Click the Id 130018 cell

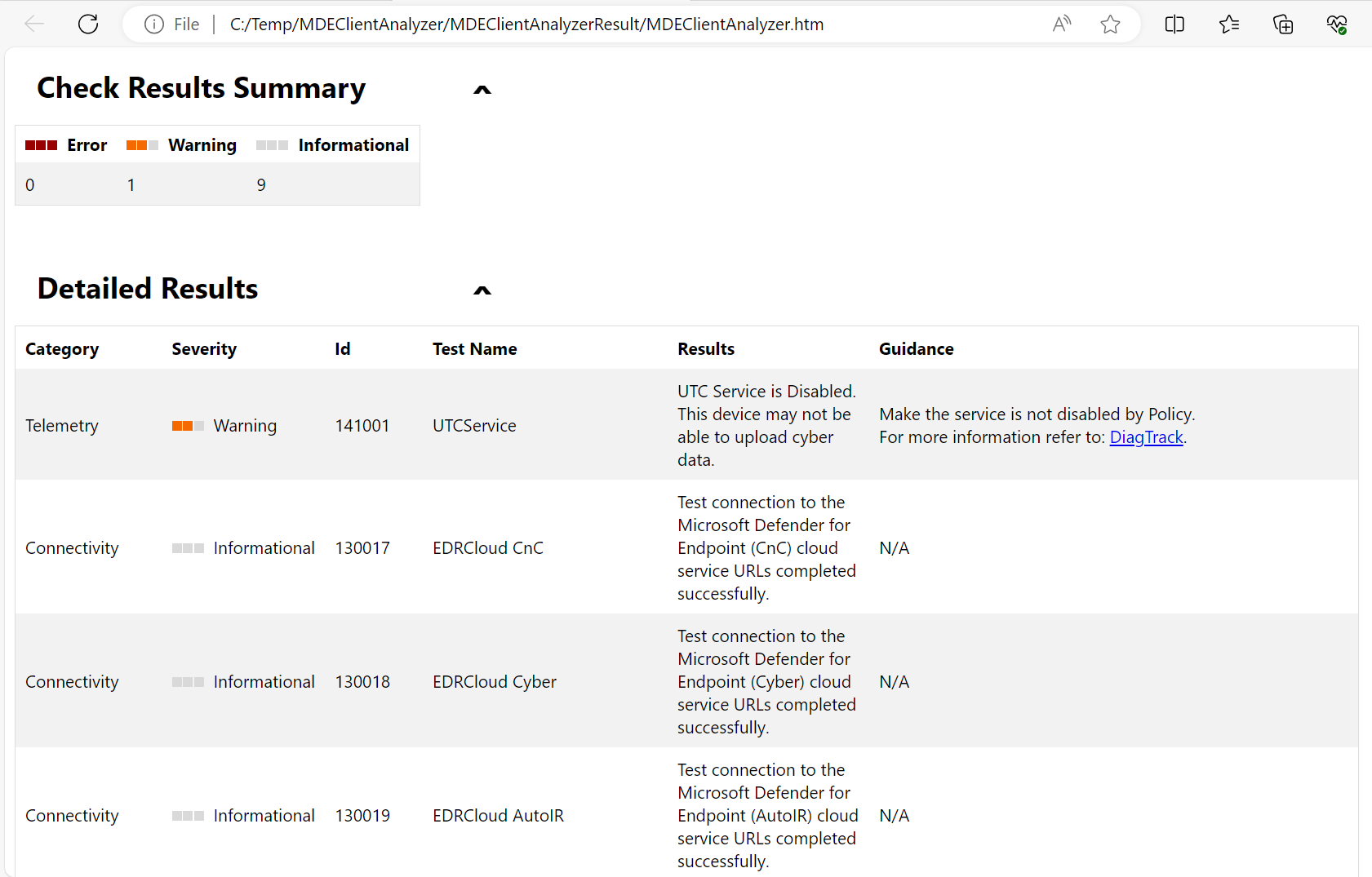pos(362,682)
